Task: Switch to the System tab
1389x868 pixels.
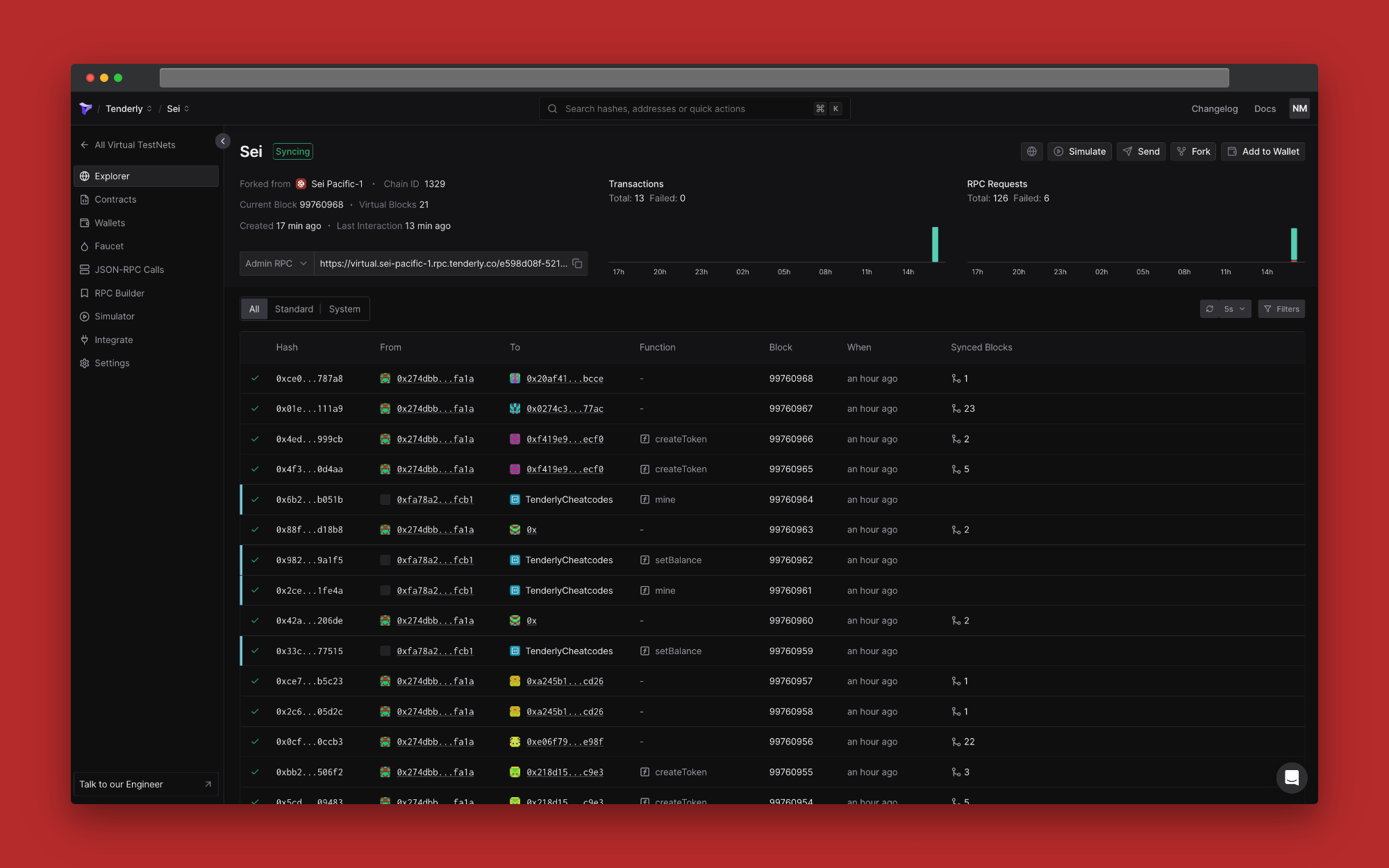Action: coord(344,309)
